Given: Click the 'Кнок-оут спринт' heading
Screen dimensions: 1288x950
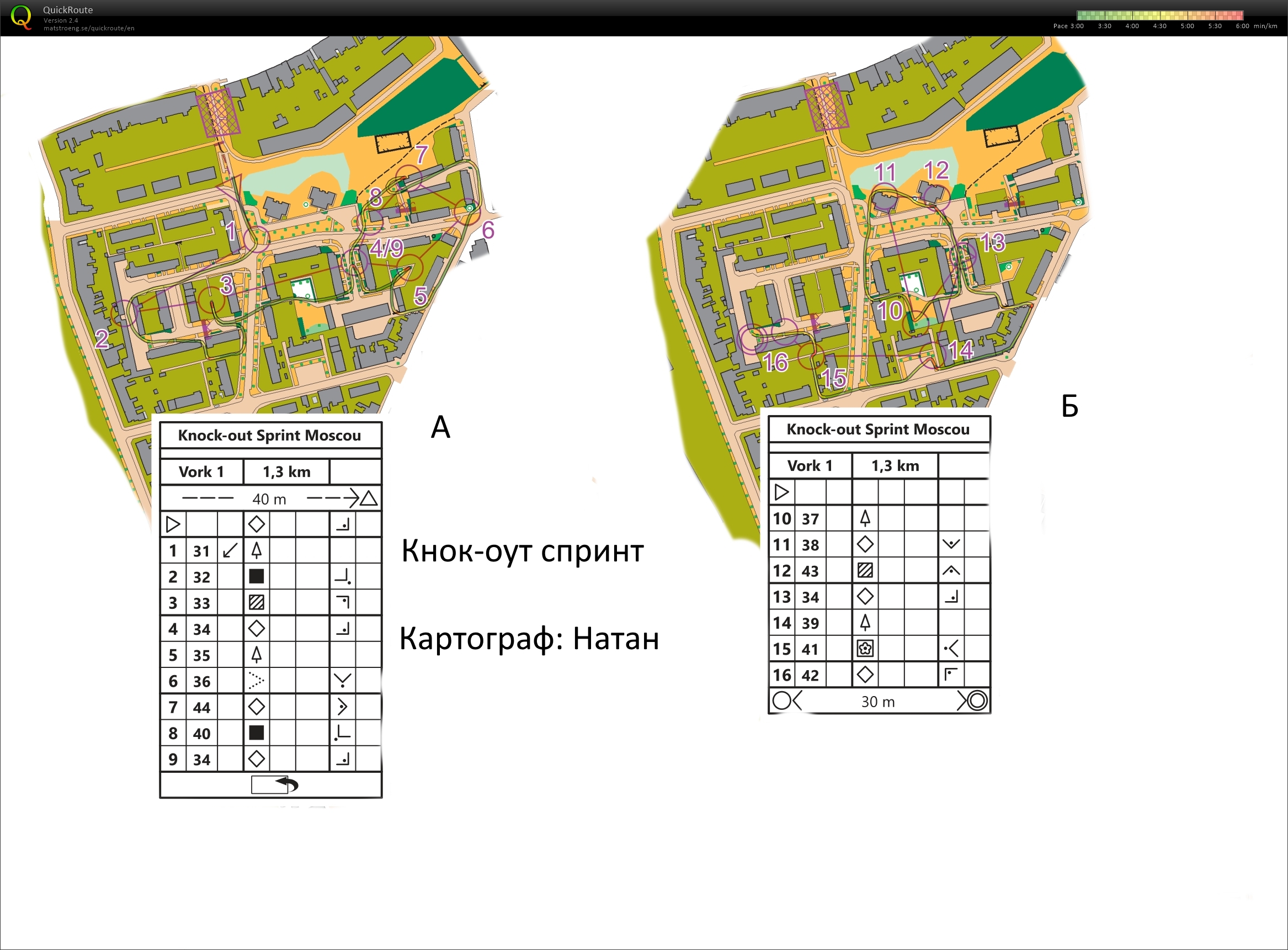Looking at the screenshot, I should (523, 551).
